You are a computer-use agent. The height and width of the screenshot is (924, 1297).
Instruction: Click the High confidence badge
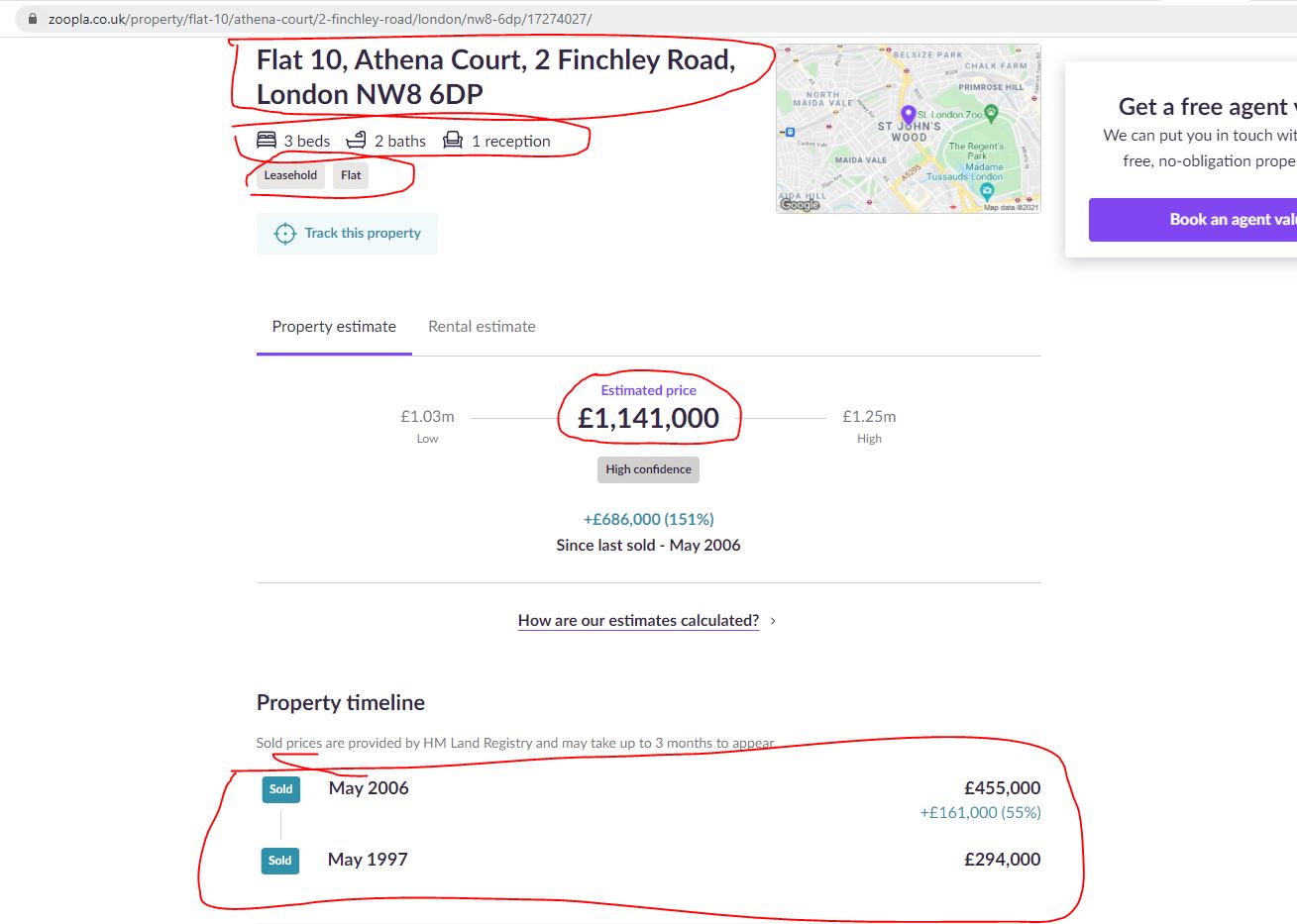(x=649, y=469)
